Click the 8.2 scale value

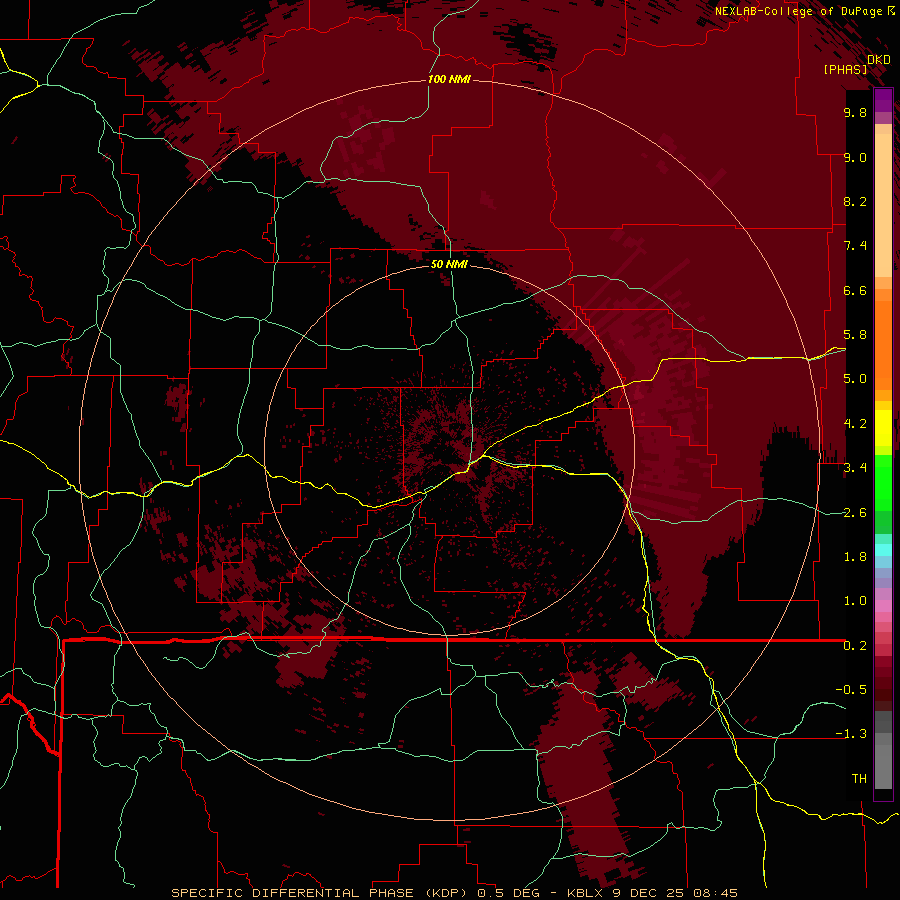855,201
